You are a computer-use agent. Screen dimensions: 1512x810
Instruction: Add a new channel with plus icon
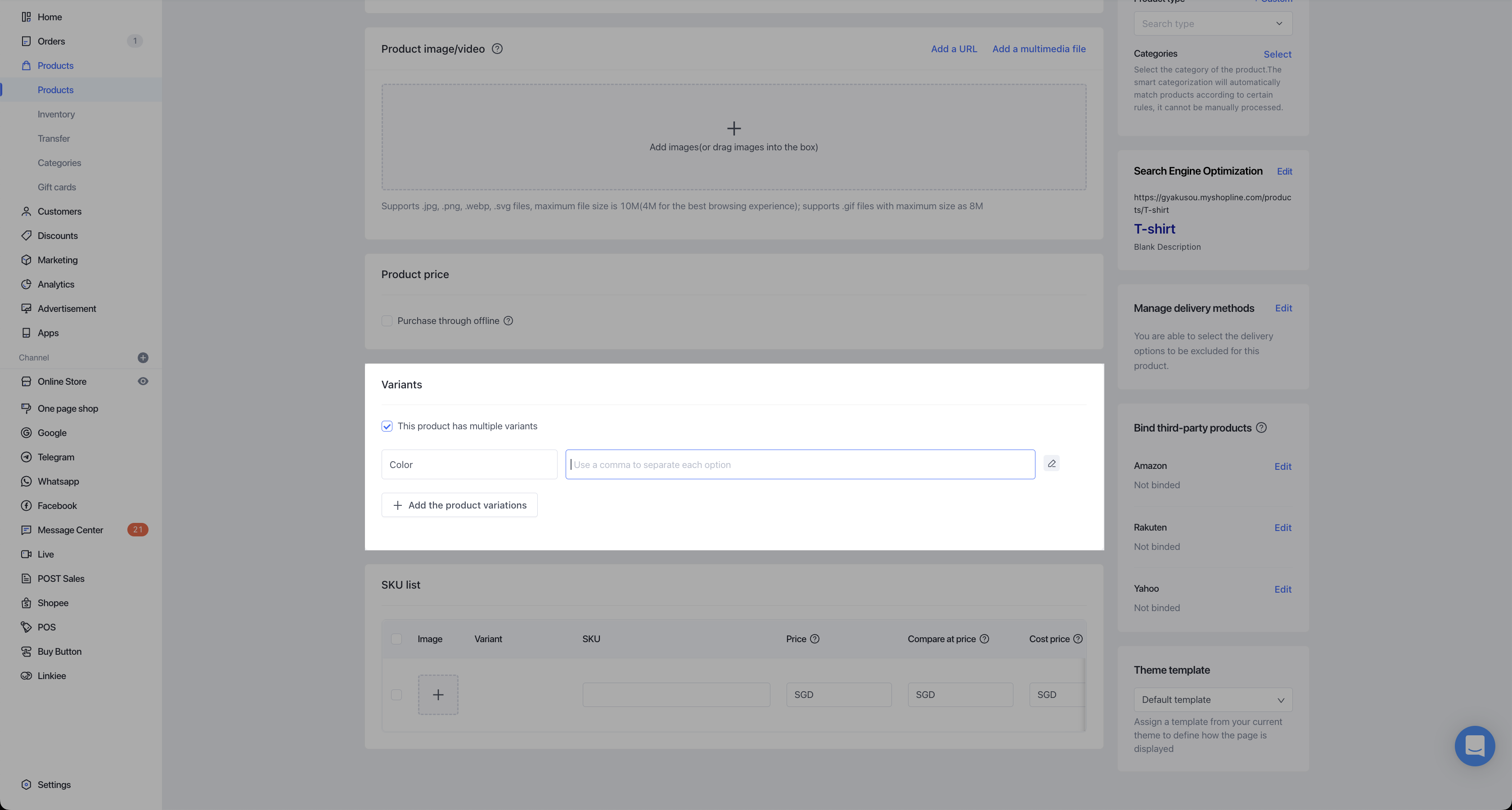pyautogui.click(x=143, y=357)
